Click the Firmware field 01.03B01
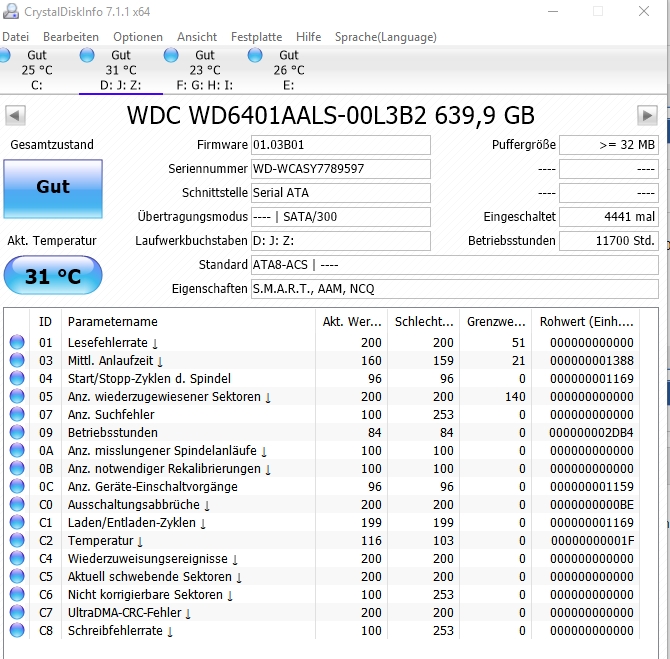 341,145
